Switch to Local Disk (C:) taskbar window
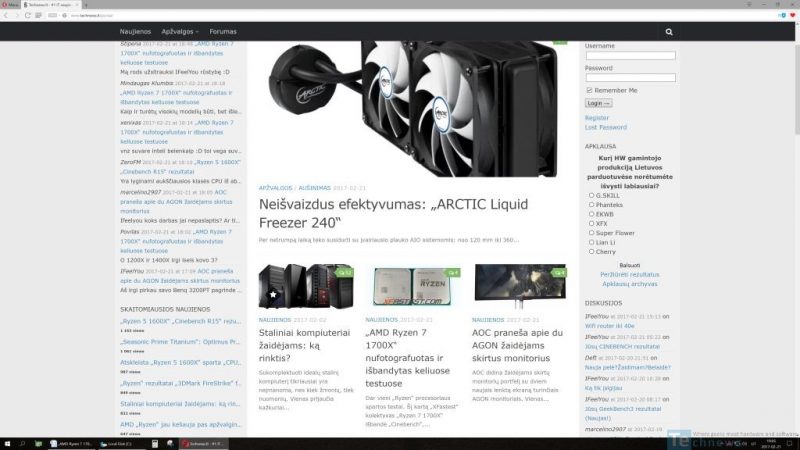This screenshot has height=450, width=800. click(x=121, y=444)
